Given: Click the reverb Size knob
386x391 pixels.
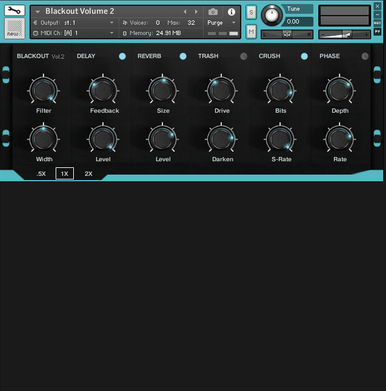Looking at the screenshot, I should 162,90.
